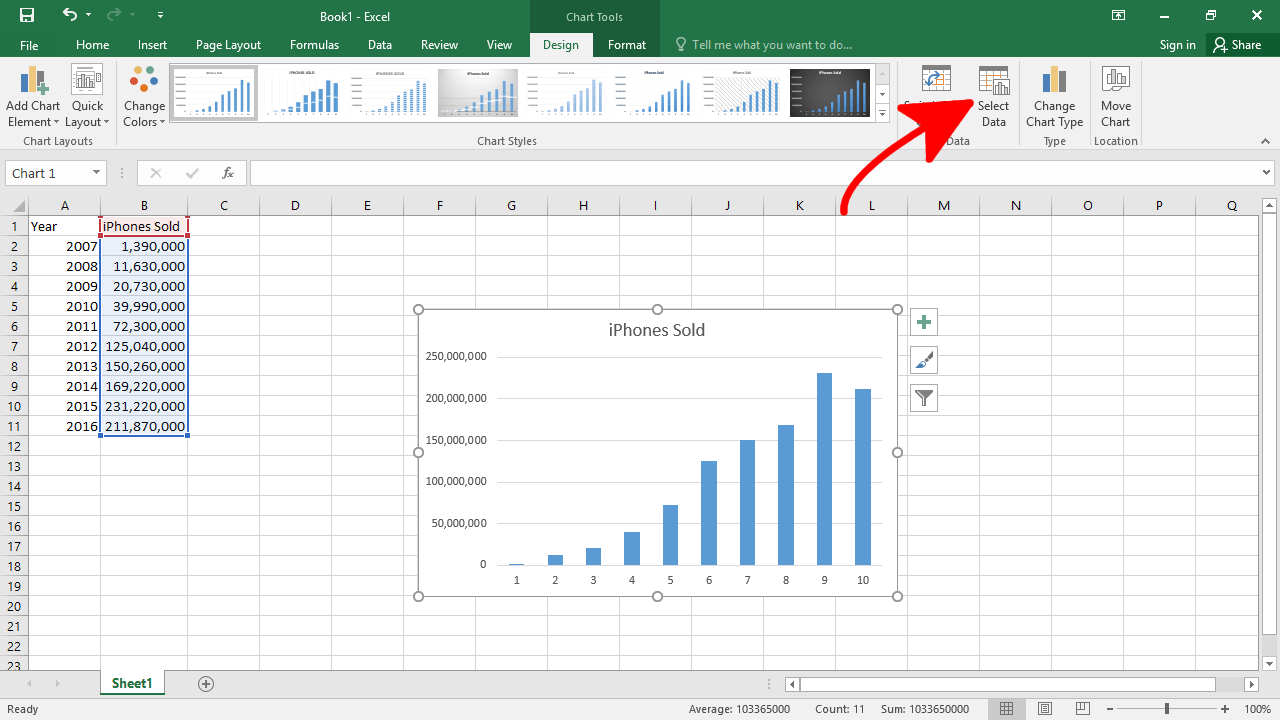Click zoom out minus button
Screen dimensions: 1280x720
click(x=1111, y=709)
